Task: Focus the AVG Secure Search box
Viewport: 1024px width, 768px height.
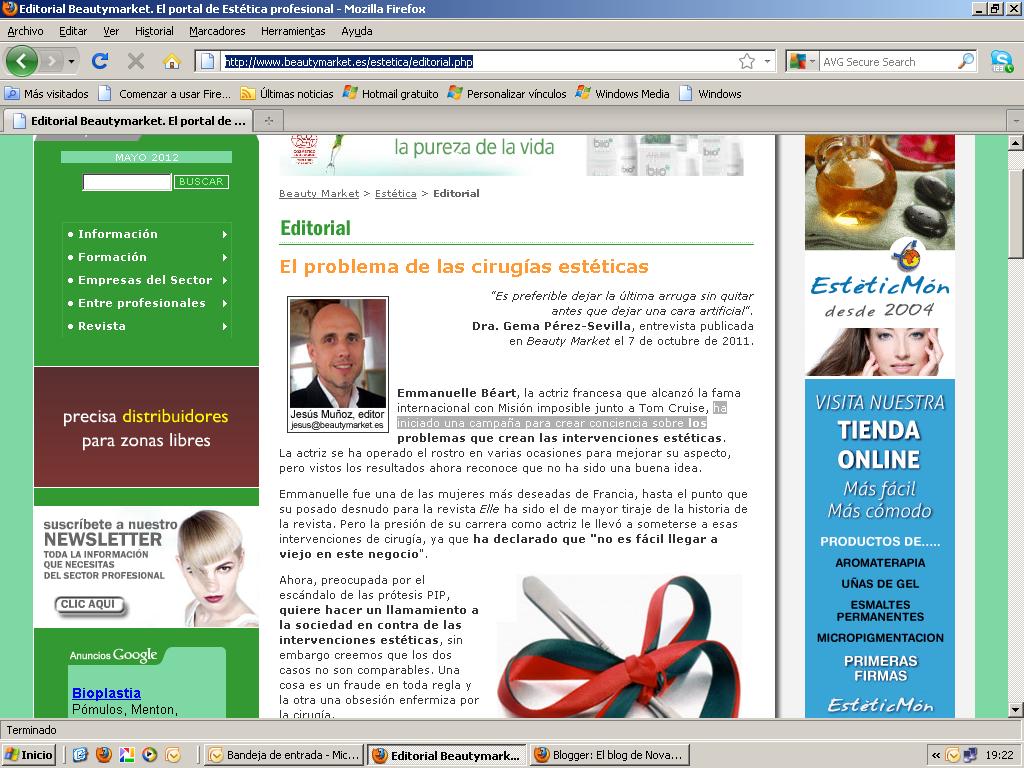Action: click(888, 61)
